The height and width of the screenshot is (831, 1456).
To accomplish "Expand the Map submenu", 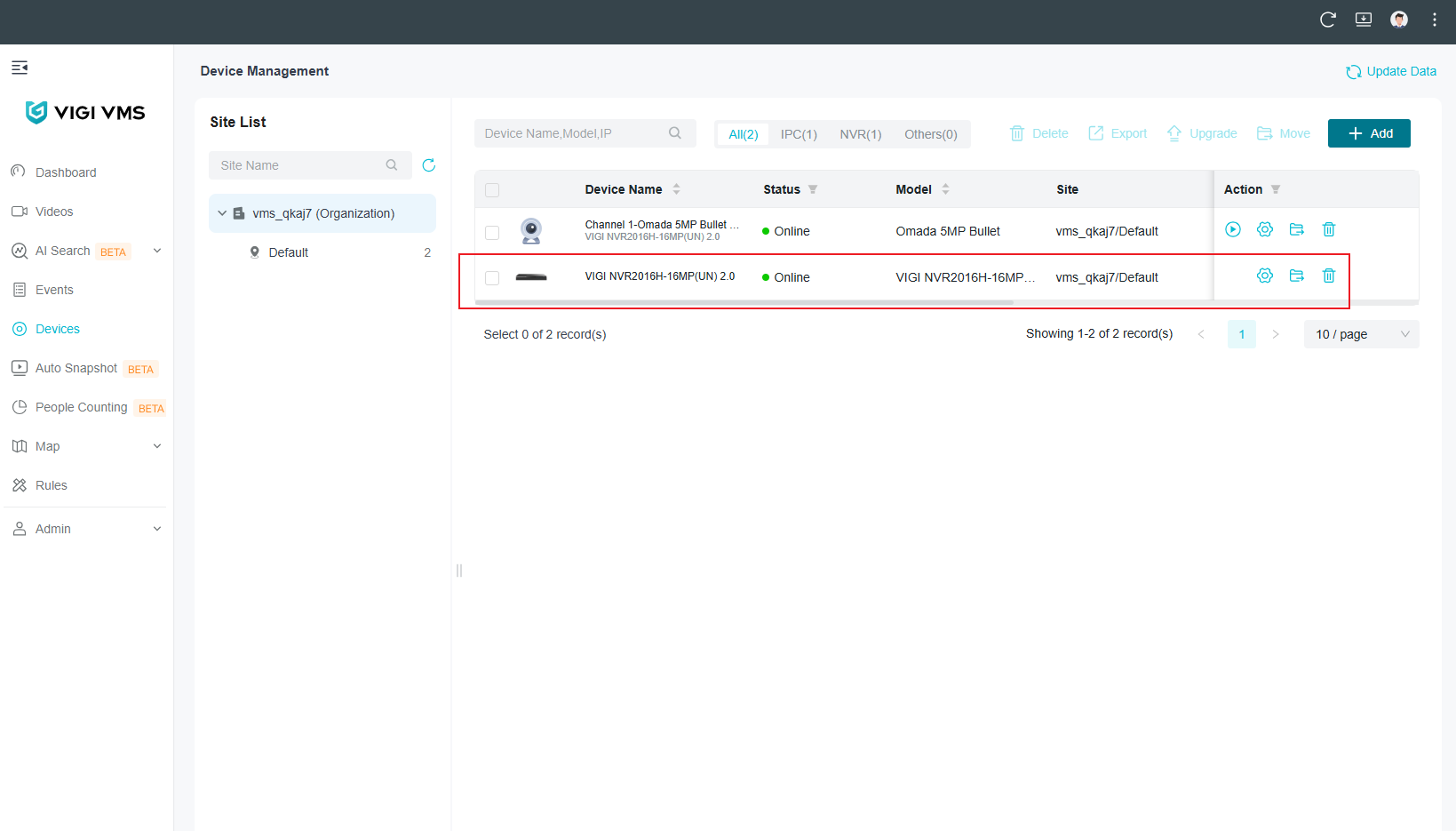I will point(157,446).
